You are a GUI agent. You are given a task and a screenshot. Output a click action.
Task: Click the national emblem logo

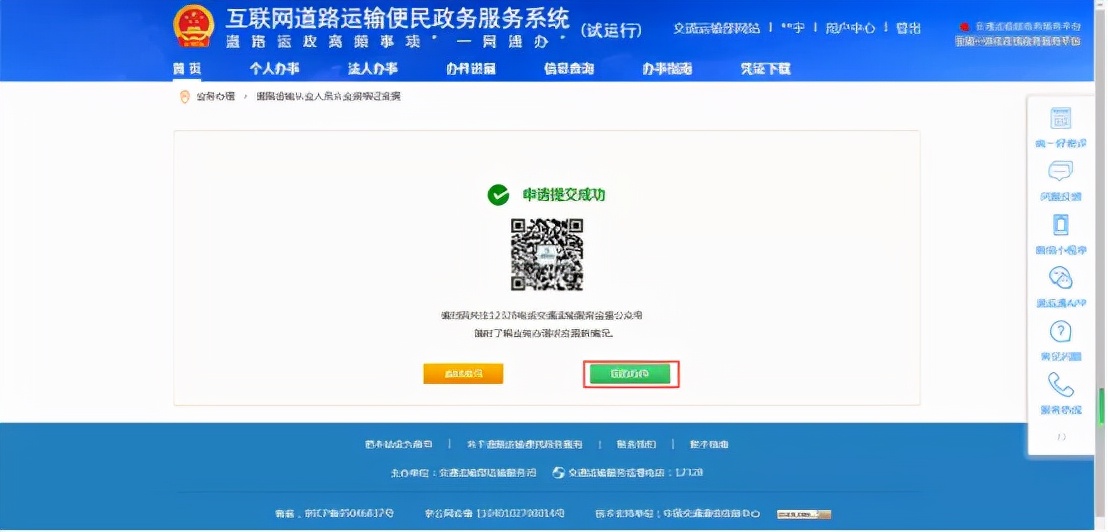194,26
